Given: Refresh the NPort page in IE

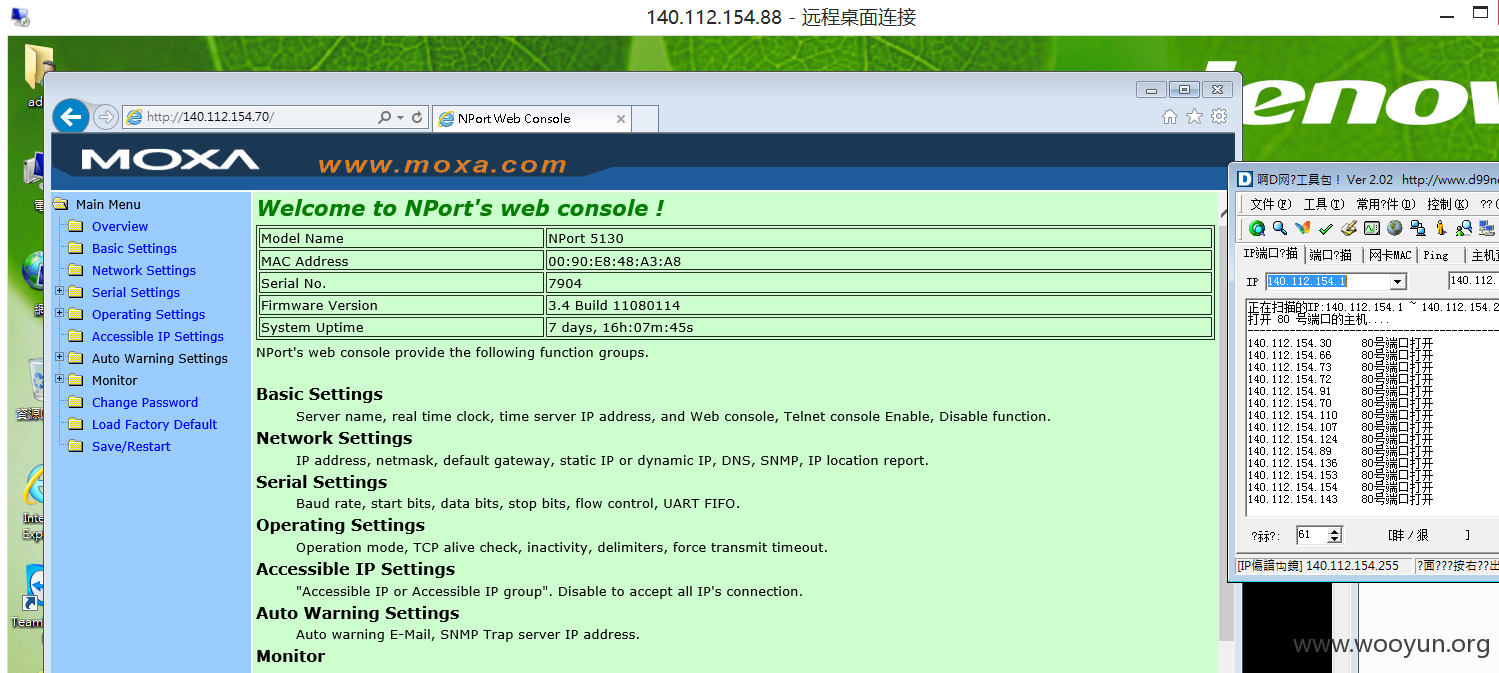Looking at the screenshot, I should [418, 117].
